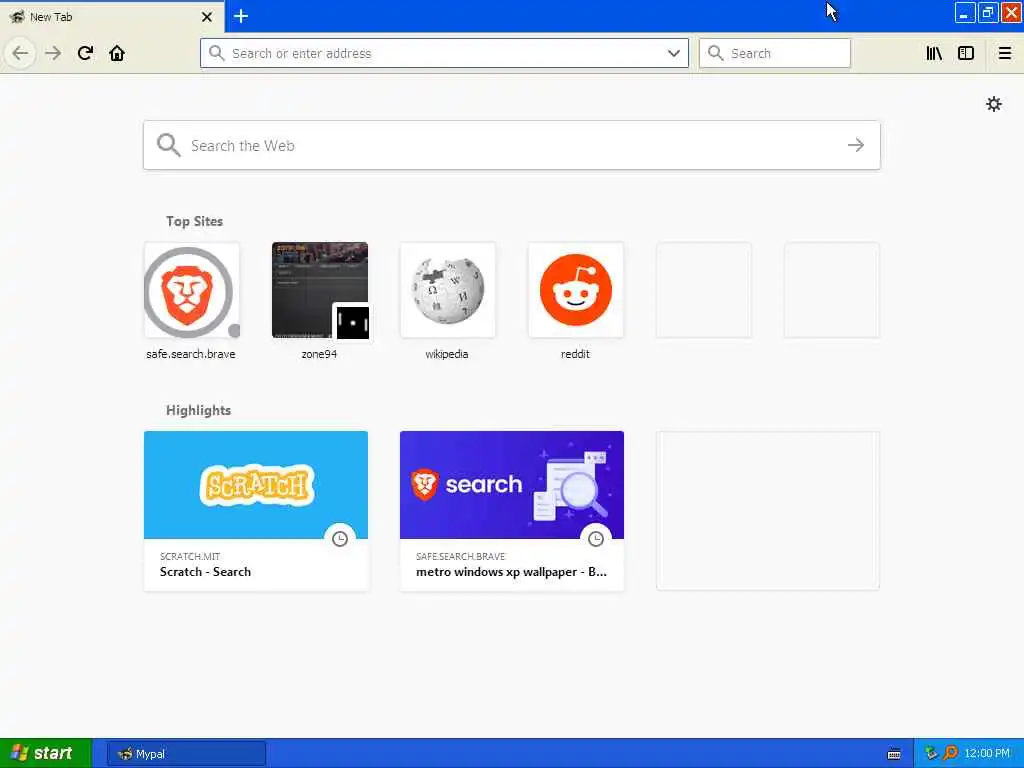The image size is (1024, 768).
Task: Open the Library bookshelf icon
Action: pyautogui.click(x=934, y=53)
